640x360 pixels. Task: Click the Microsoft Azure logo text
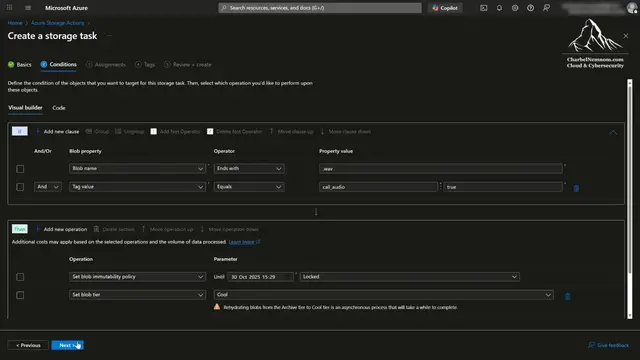(x=66, y=8)
